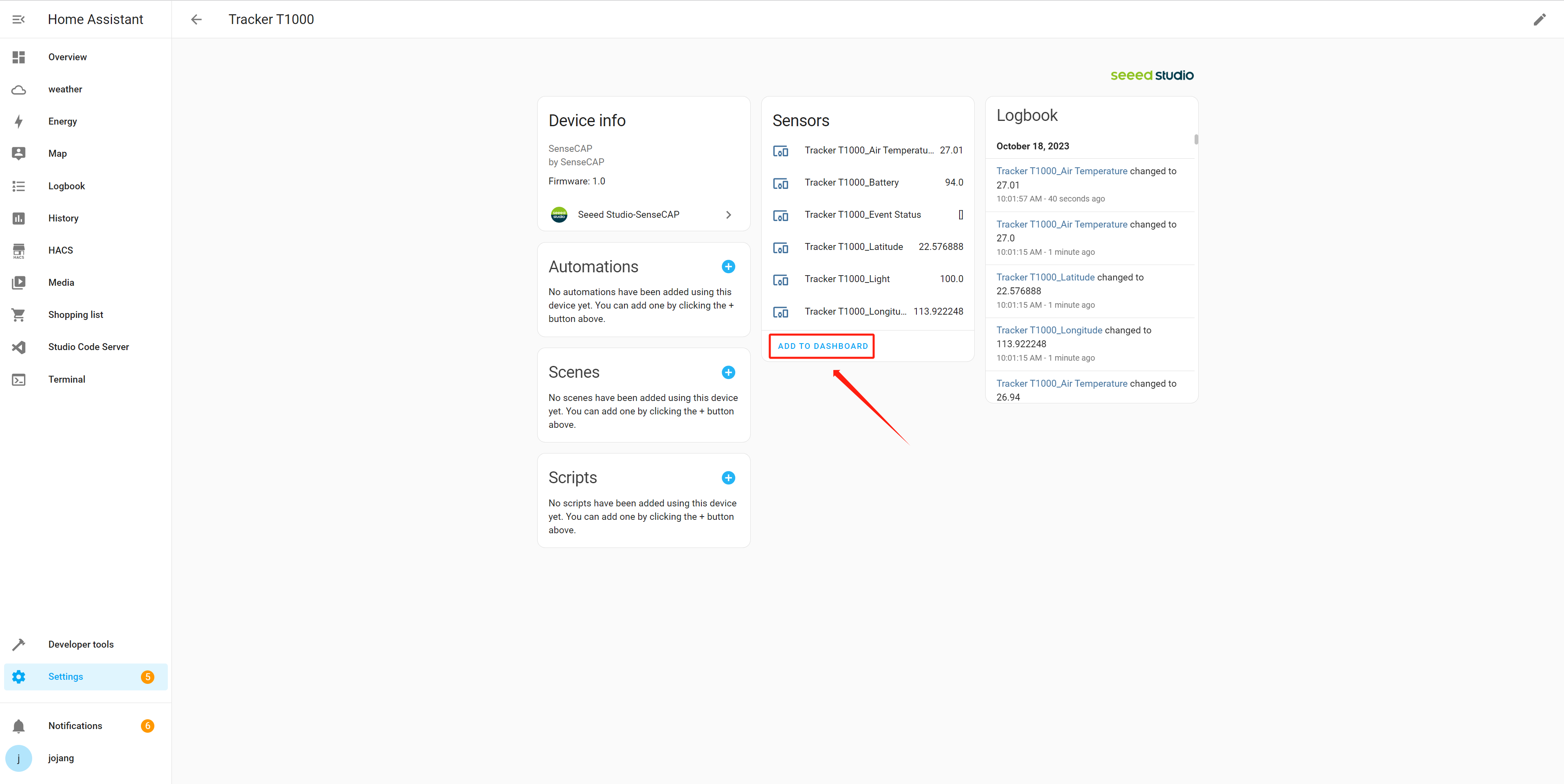Viewport: 1564px width, 784px height.
Task: Click the HACS store icon
Action: tap(19, 251)
